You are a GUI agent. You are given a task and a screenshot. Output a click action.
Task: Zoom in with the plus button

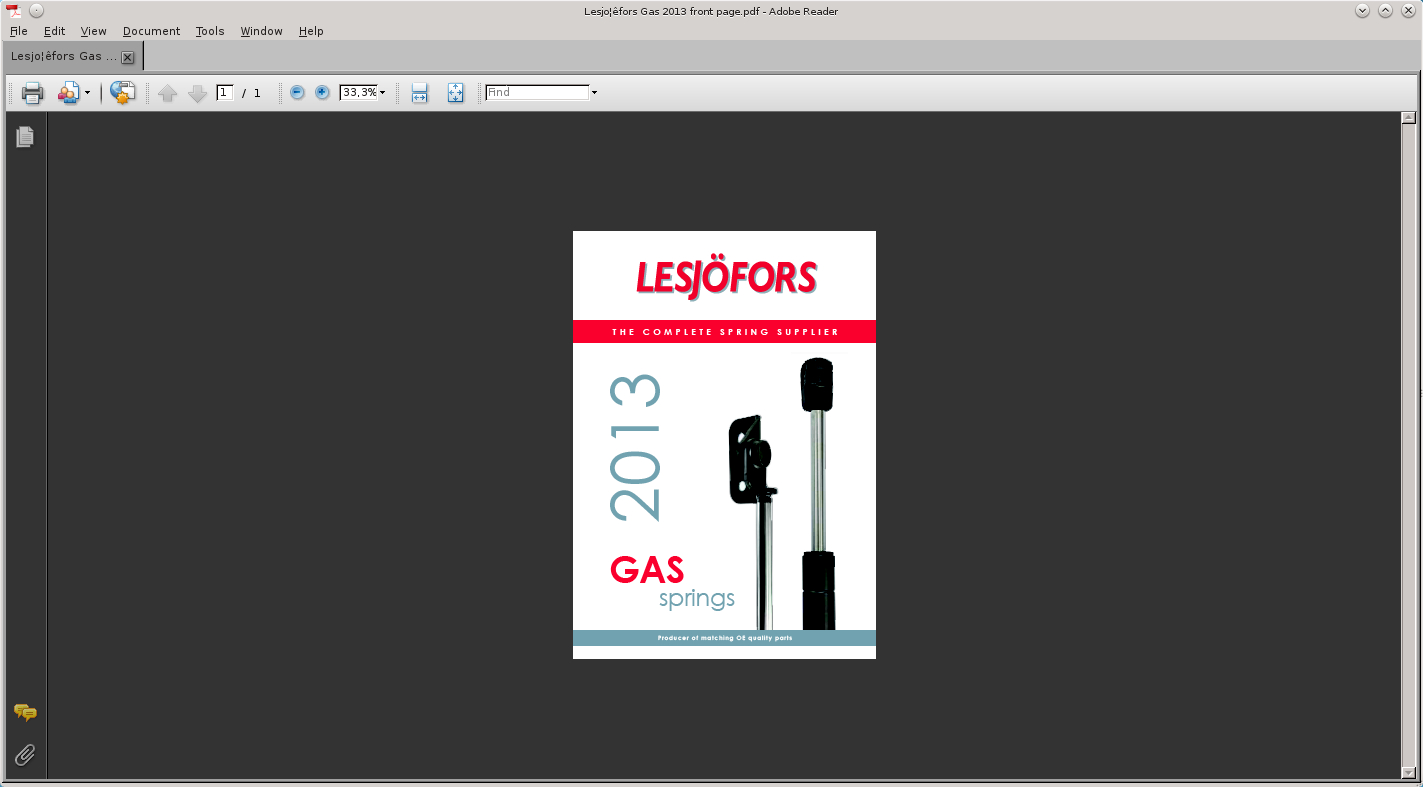(x=322, y=92)
